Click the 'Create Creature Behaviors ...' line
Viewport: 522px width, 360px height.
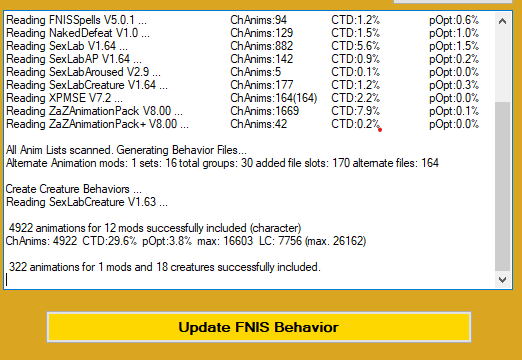click(x=74, y=189)
